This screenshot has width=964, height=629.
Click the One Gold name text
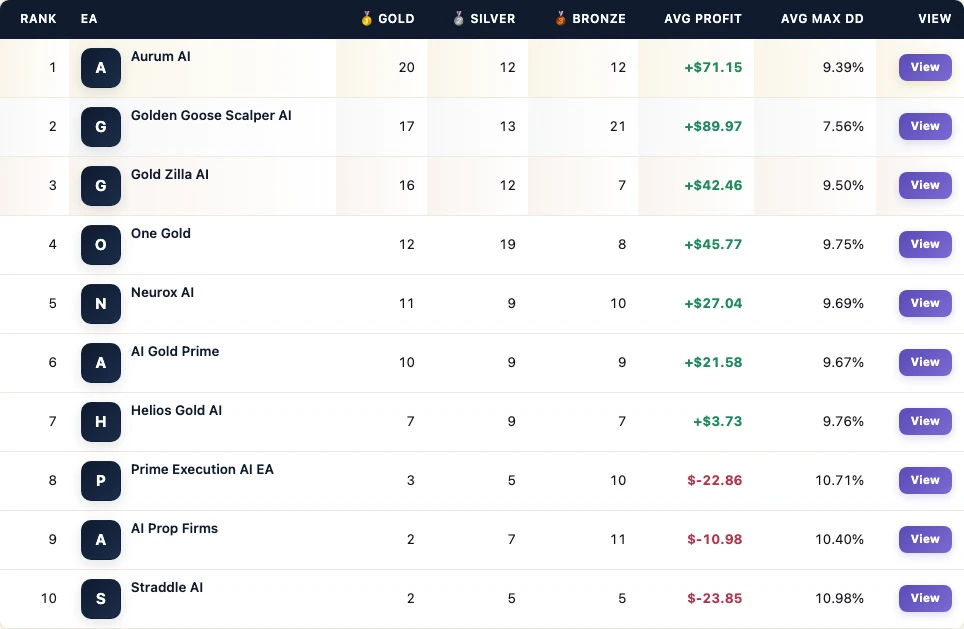point(160,234)
